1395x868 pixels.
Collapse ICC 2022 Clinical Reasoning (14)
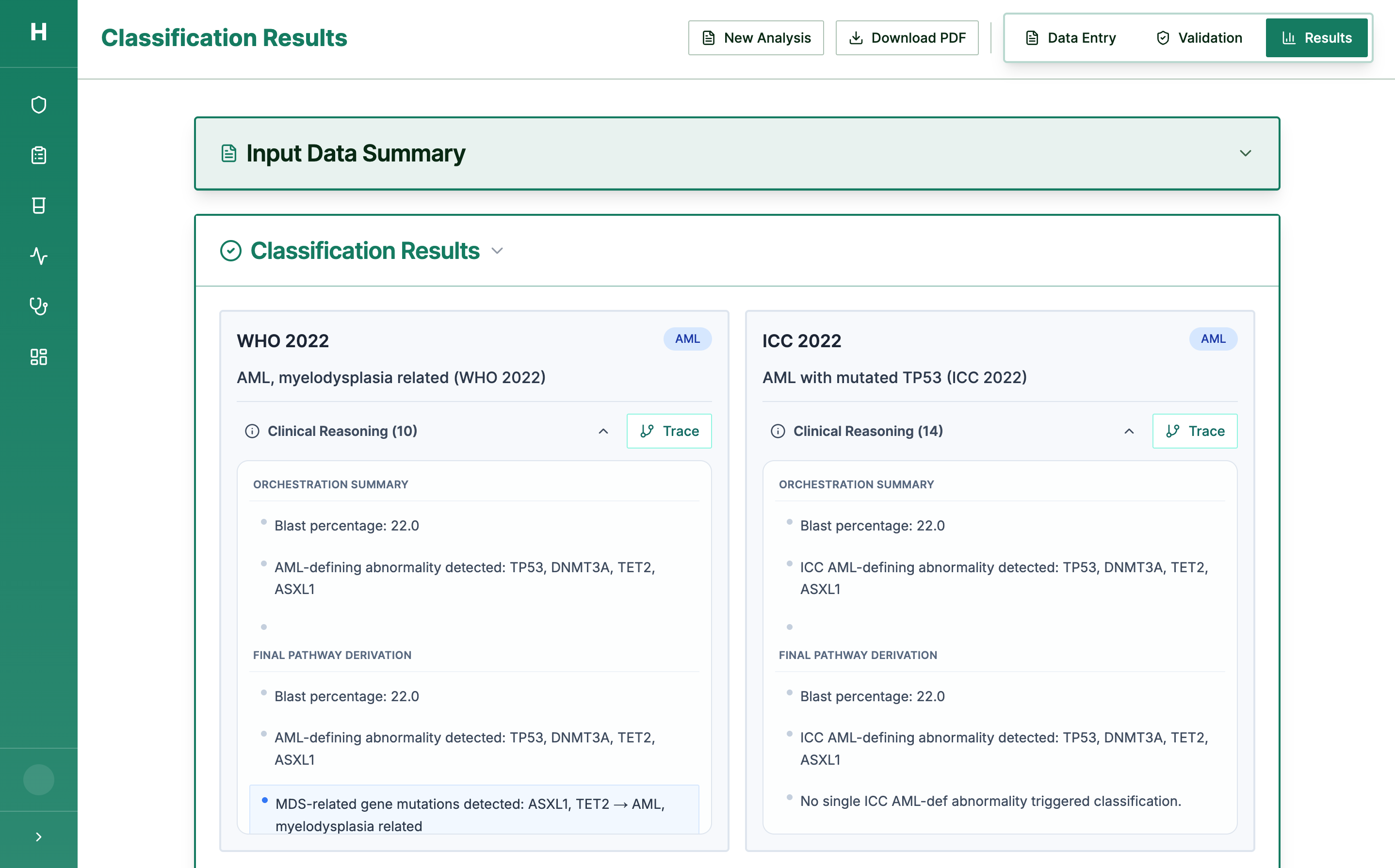coord(1128,431)
